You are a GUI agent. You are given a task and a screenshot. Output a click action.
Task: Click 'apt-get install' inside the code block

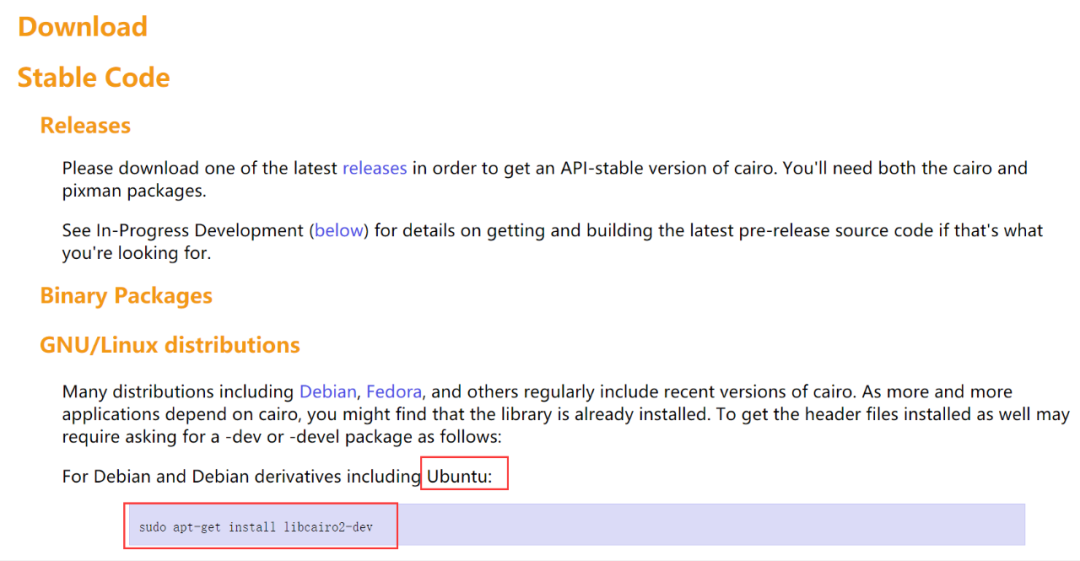(218, 526)
